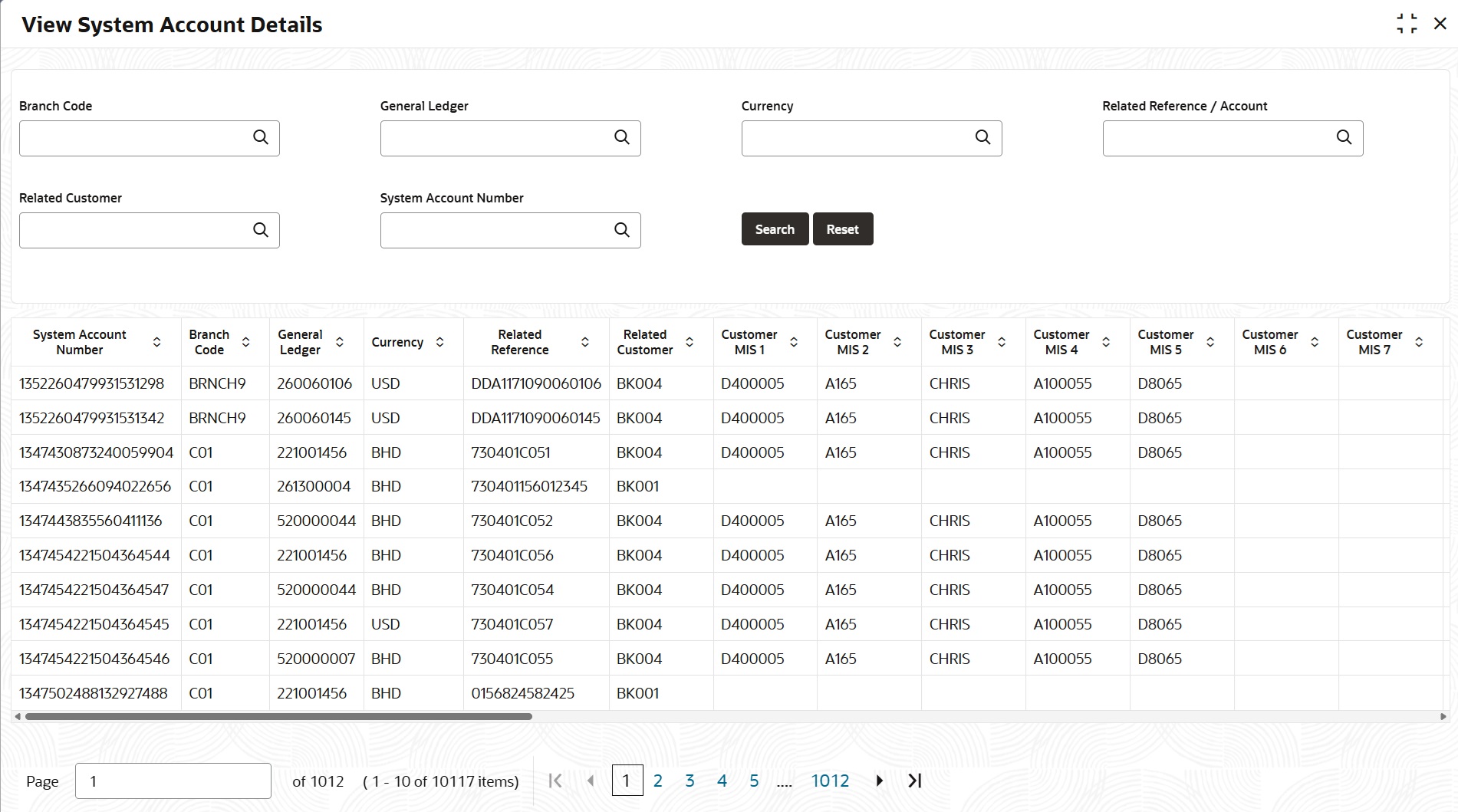Close the View System Account Details dialog
Image resolution: width=1458 pixels, height=812 pixels.
point(1440,24)
